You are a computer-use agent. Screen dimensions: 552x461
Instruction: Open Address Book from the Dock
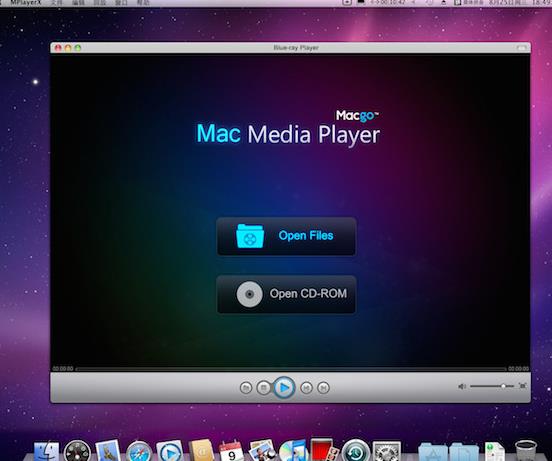[x=201, y=450]
